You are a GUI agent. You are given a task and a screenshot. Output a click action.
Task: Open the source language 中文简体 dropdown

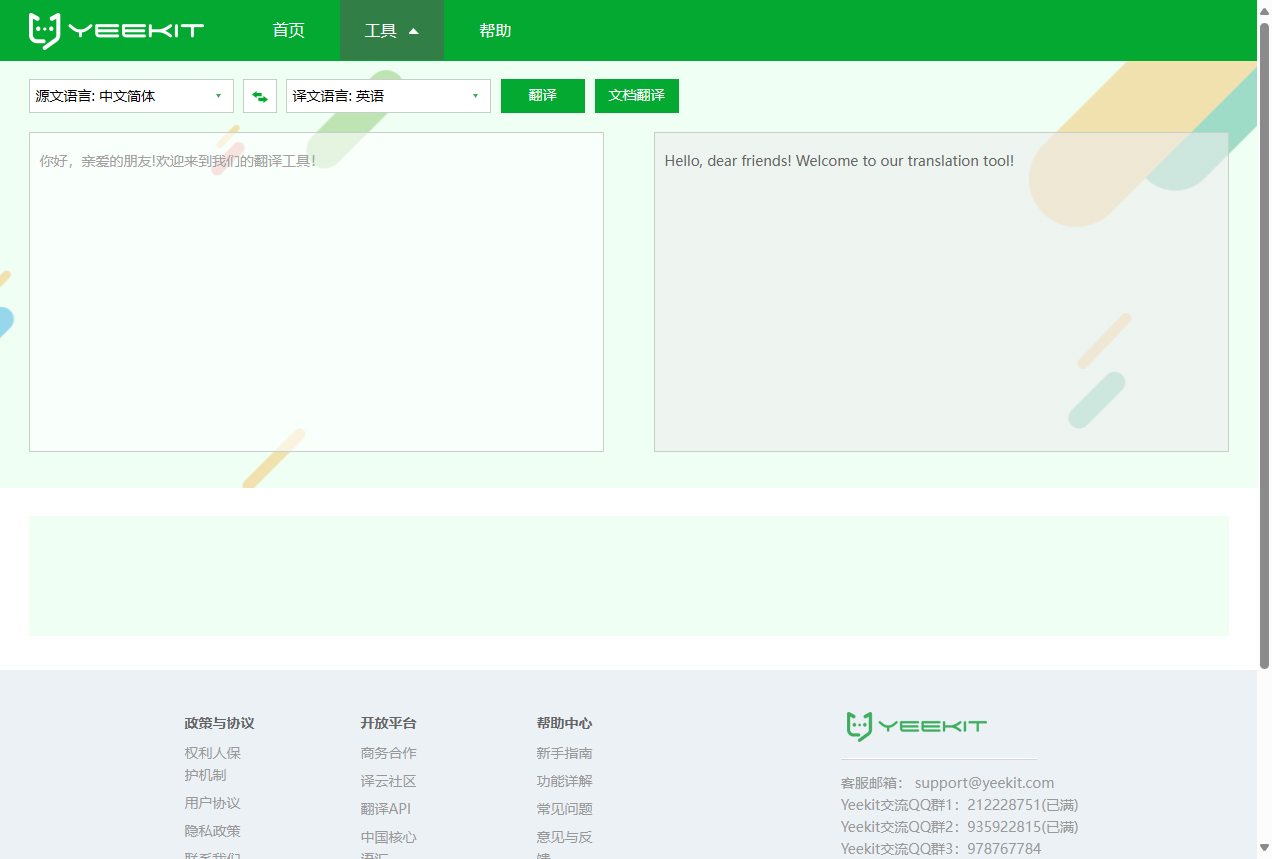[131, 96]
